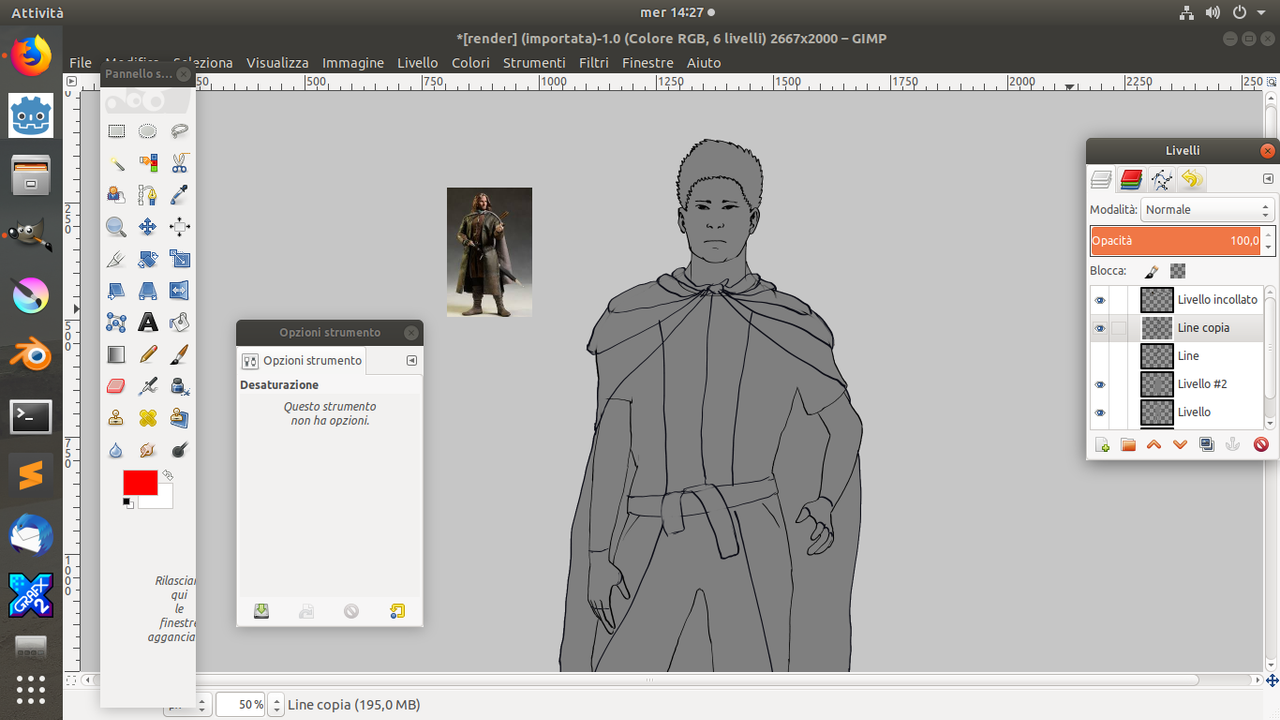Toggle Quick Mask at canvas corner
Viewport: 1280px width, 720px height.
[71, 680]
